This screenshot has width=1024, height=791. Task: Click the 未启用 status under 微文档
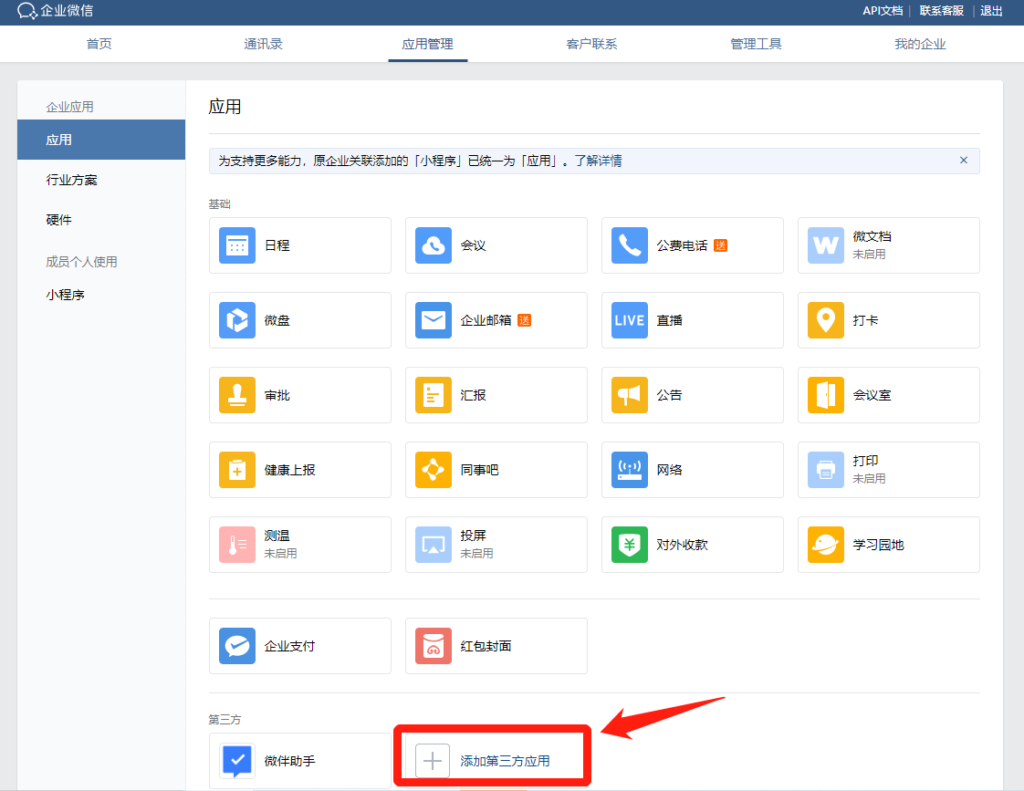869,254
